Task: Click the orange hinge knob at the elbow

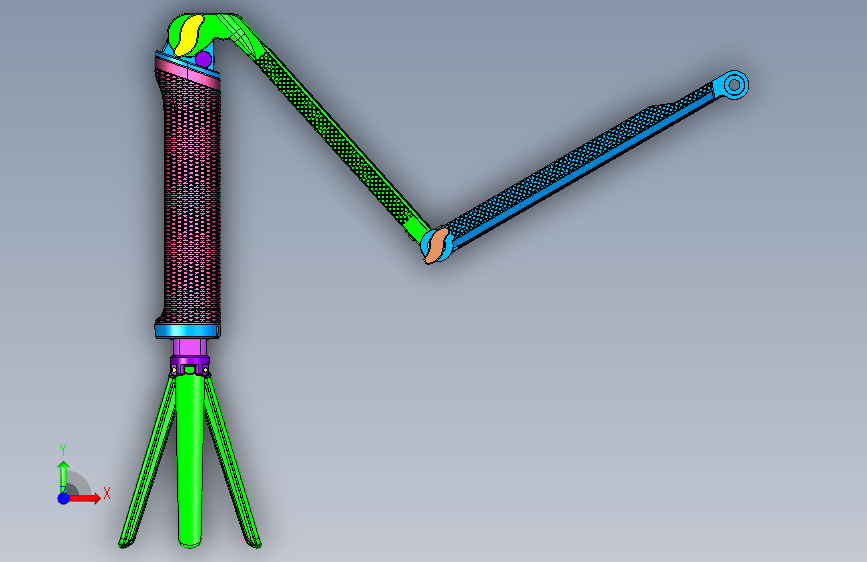Action: (x=437, y=245)
